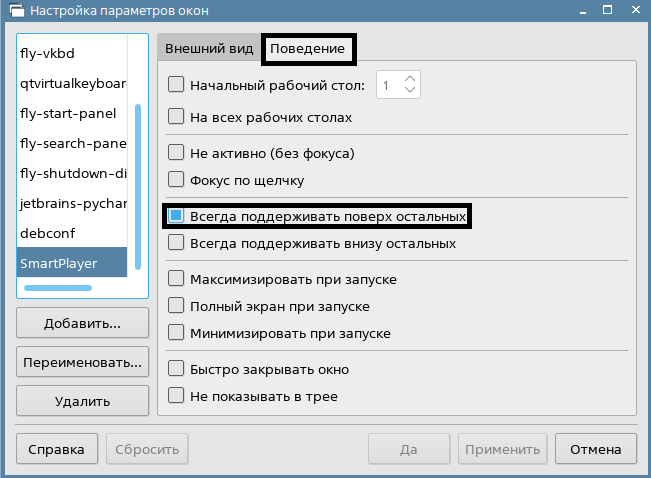Image resolution: width=651 pixels, height=478 pixels.
Task: Click the Добавить... button
Action: coord(83,324)
